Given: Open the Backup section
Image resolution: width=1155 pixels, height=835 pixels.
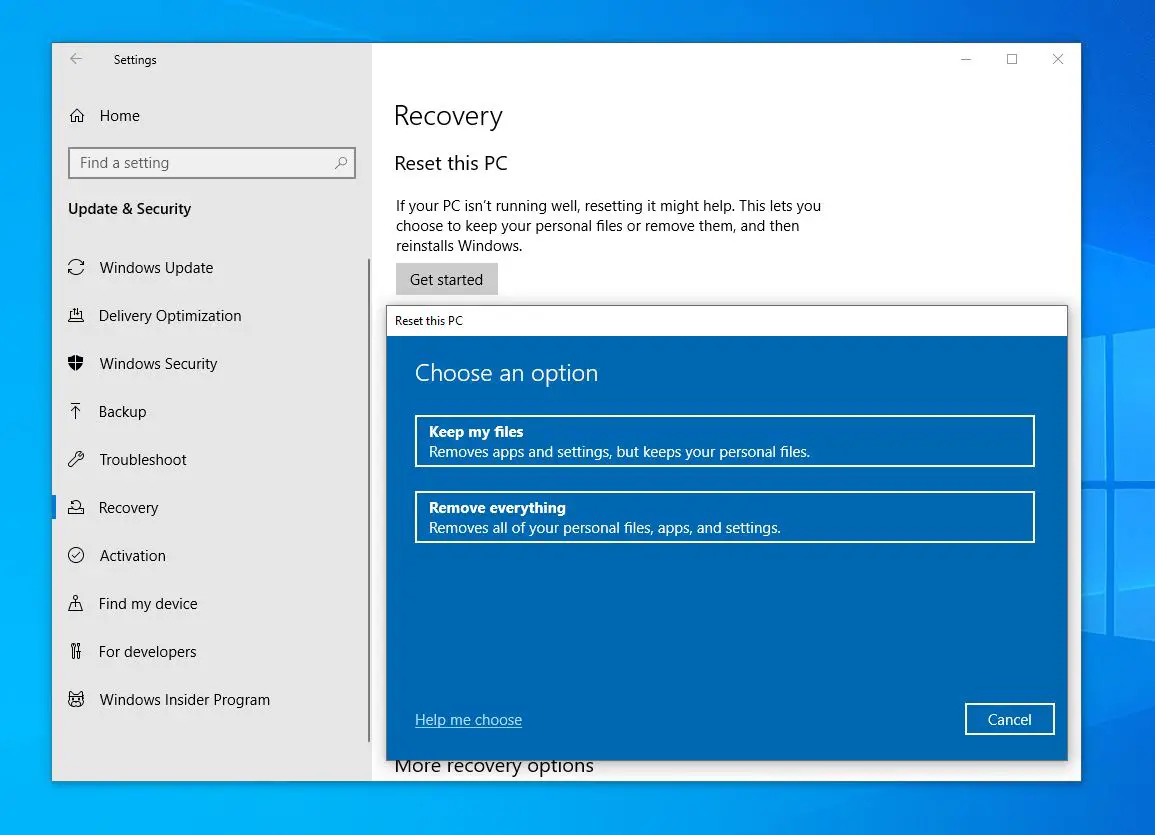Looking at the screenshot, I should coord(122,412).
